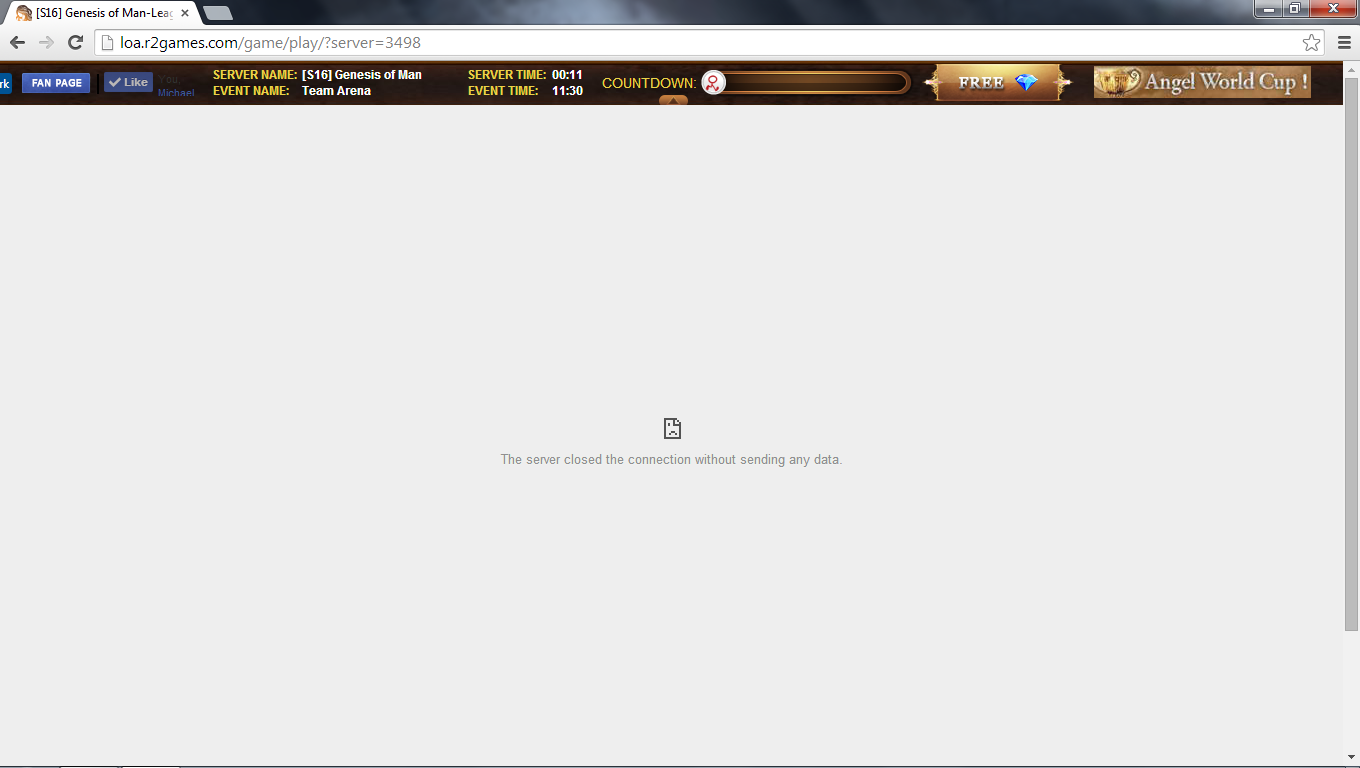The image size is (1360, 768).
Task: Open the FAN PAGE button
Action: (56, 83)
